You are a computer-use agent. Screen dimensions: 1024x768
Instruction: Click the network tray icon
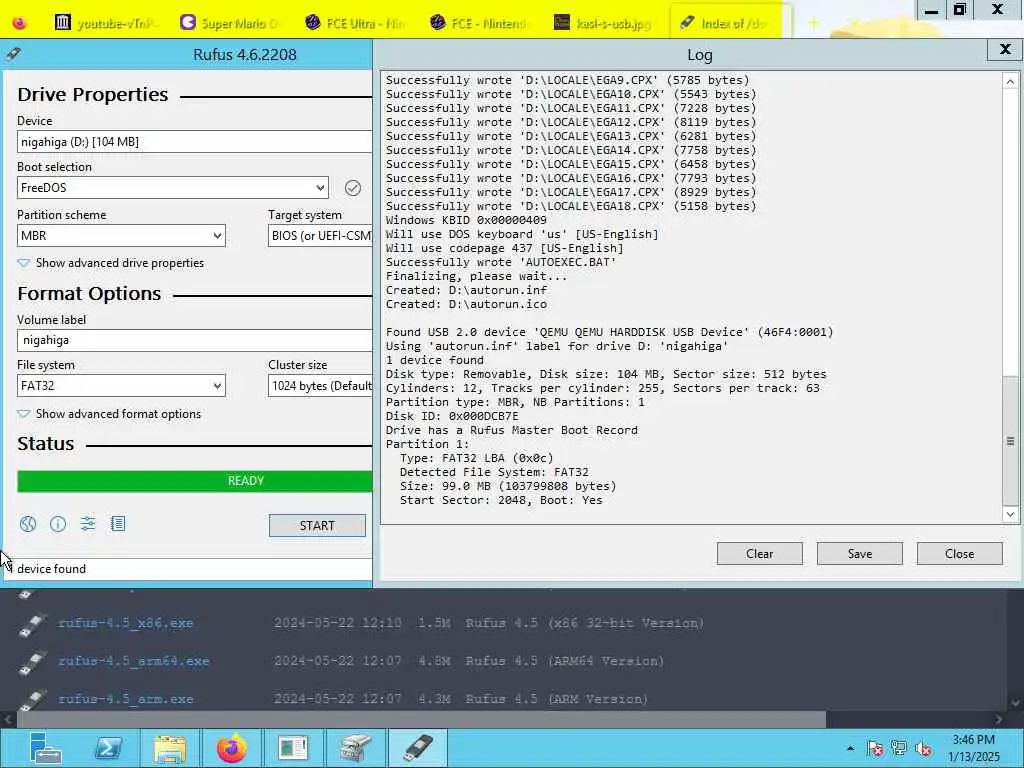(899, 748)
